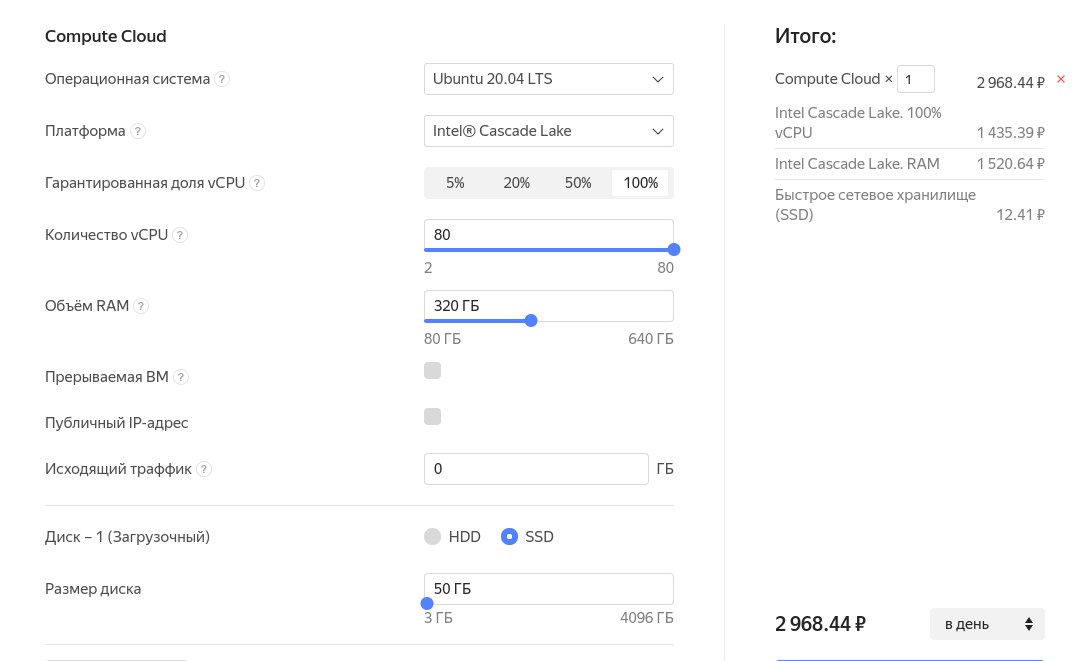Click the 'Итого:' heading
The height and width of the screenshot is (661, 1078).
point(805,36)
